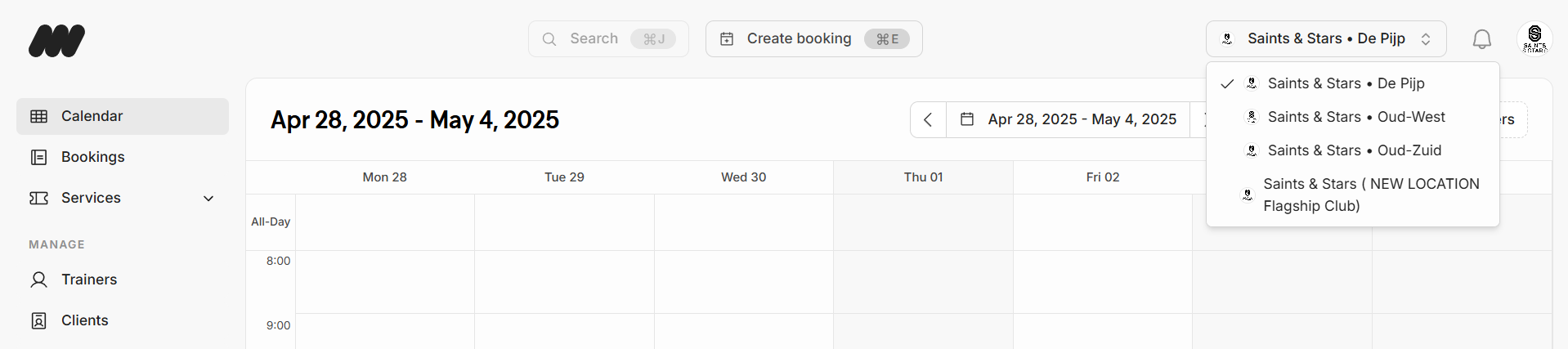Click the Clients contact icon
Screen dimensions: 1568x349
[x=38, y=320]
